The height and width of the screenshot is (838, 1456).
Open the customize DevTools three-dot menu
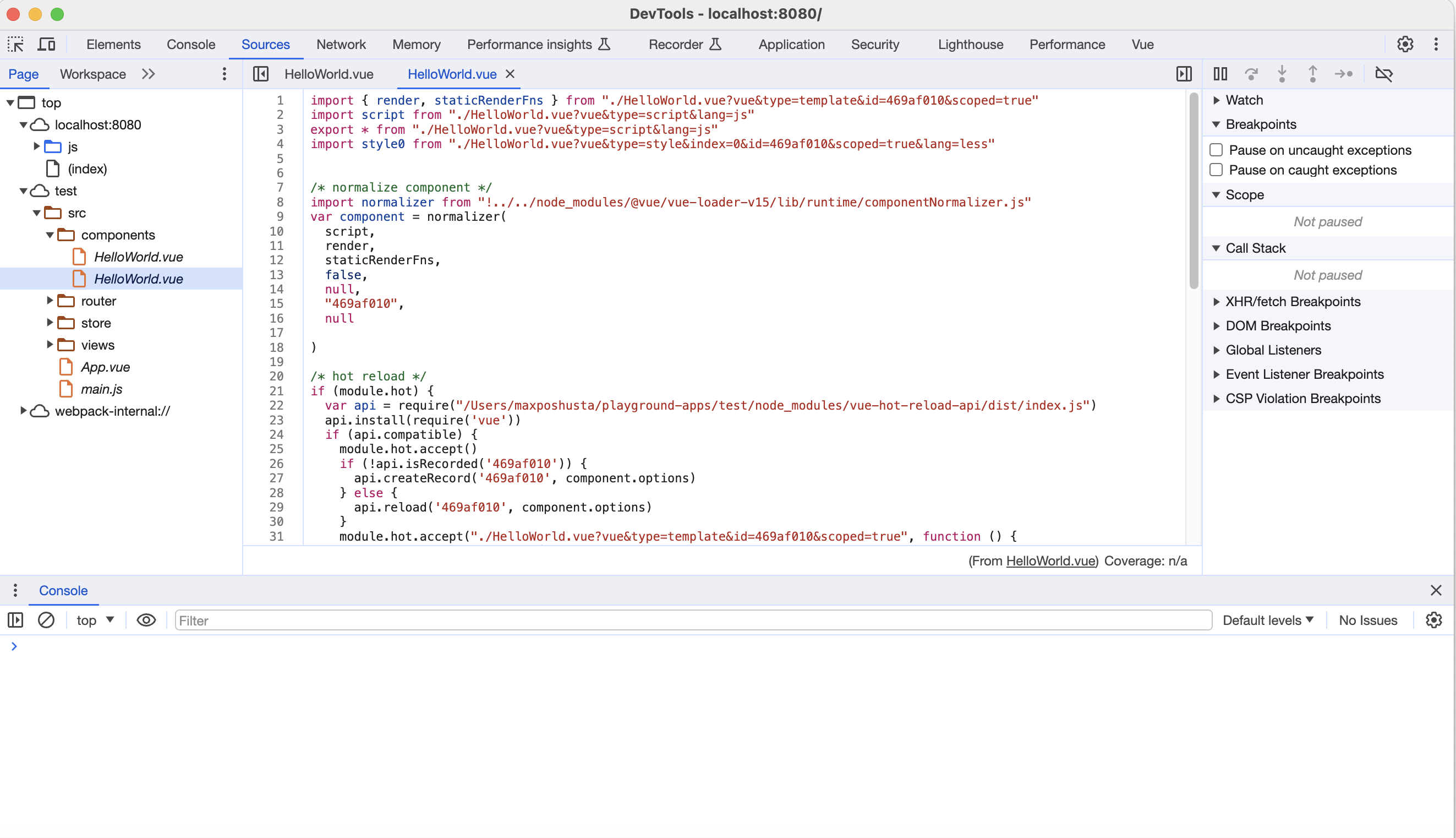1436,44
